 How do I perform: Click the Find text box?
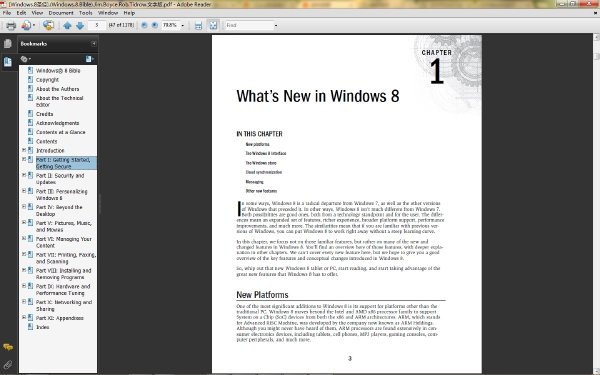249,25
